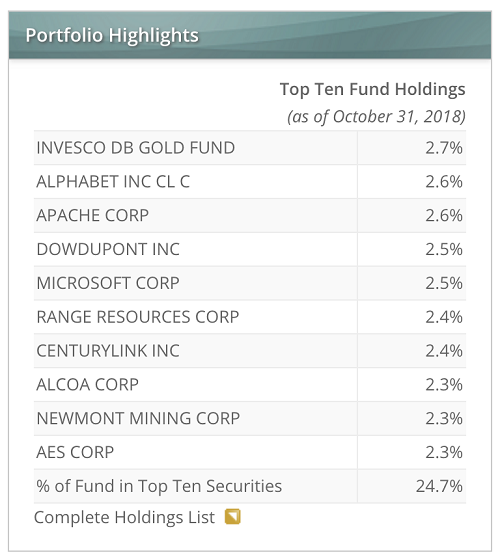This screenshot has width=500, height=557.
Task: Click the 2.3% value for AES Corp
Action: 444,452
